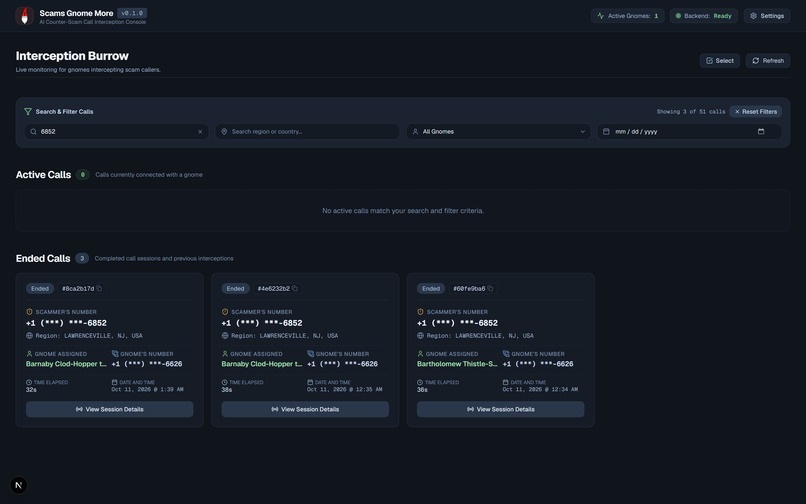Image resolution: width=806 pixels, height=504 pixels.
Task: Click the date Oct 11, 2026 @ 12:35 AM
Action: pyautogui.click(x=344, y=389)
